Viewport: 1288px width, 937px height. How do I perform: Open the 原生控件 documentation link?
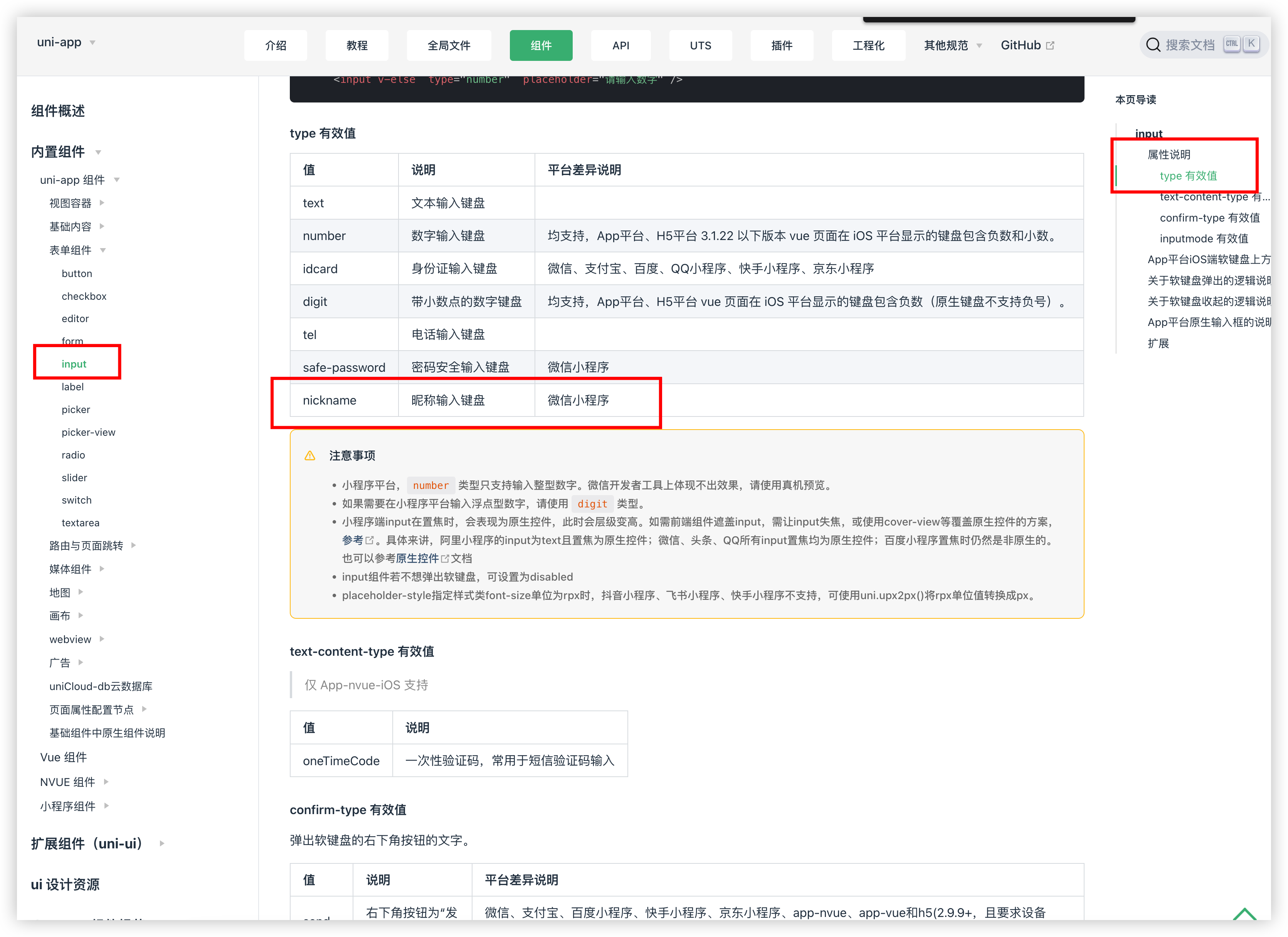pos(417,558)
